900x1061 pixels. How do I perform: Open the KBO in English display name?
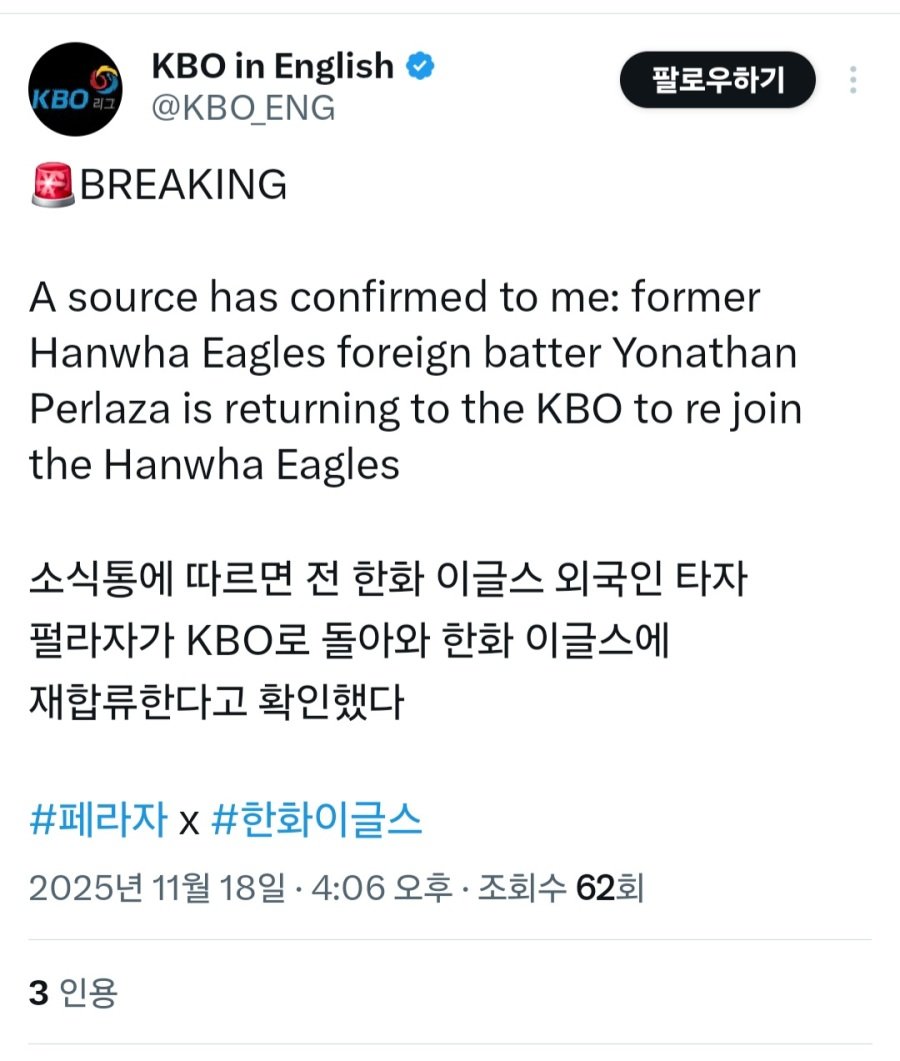272,67
